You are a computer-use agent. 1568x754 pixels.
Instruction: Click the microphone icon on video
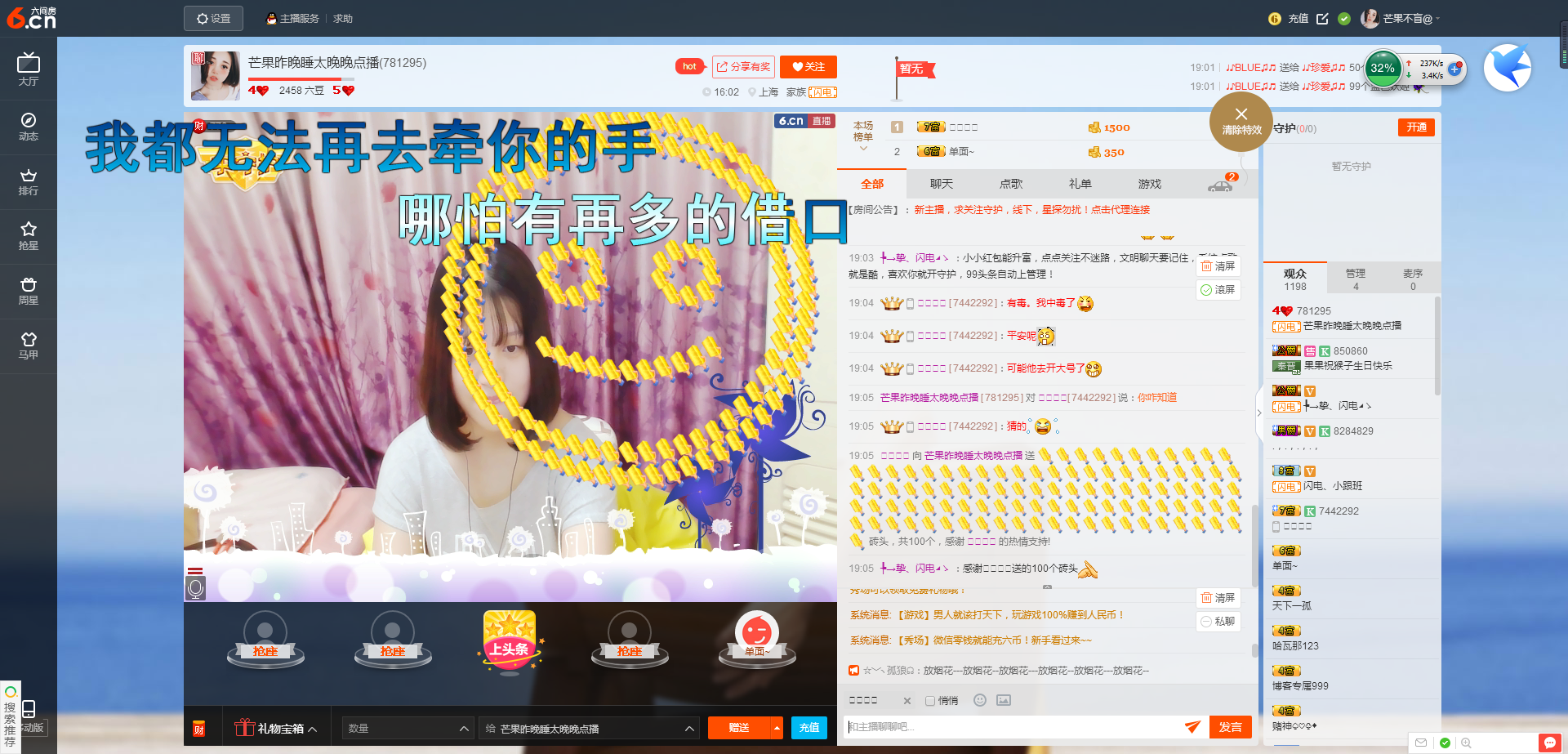pyautogui.click(x=194, y=587)
